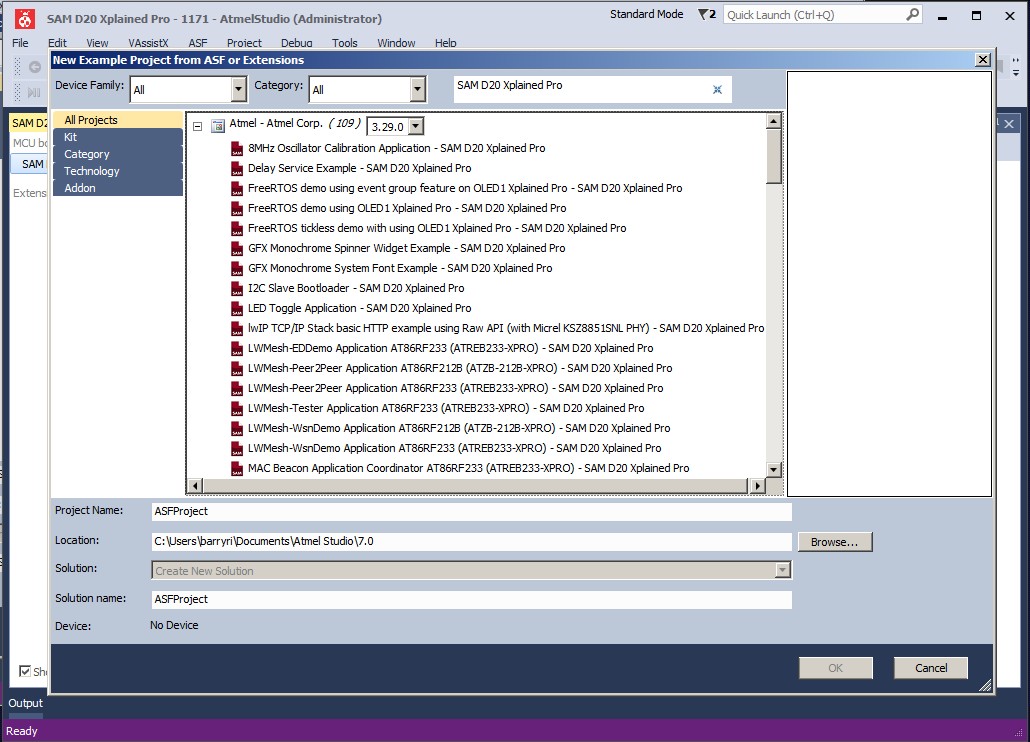Screen dimensions: 1030x742
Task: Click the project list scroll down arrow
Action: pos(774,469)
